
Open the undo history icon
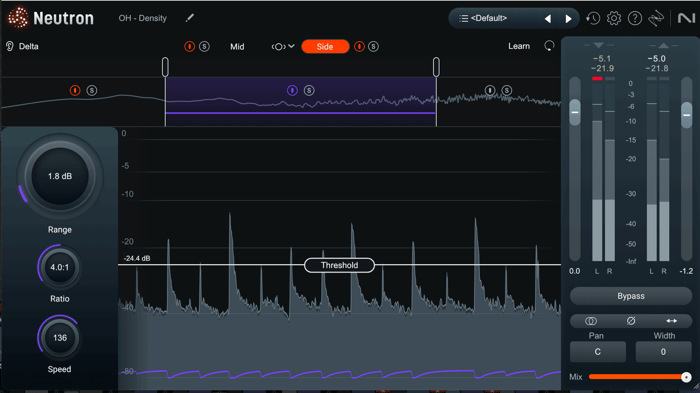[x=593, y=18]
